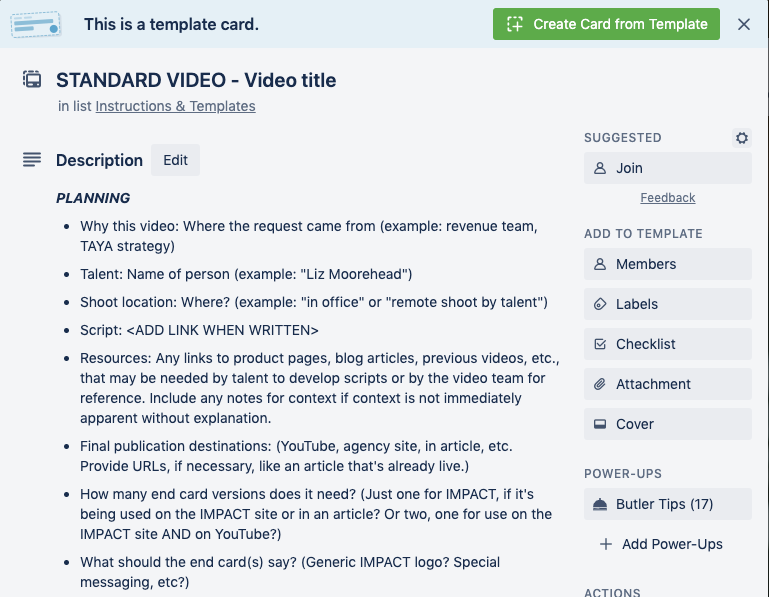Click the tag icon on Labels button
Screen dimensions: 769x597
click(x=600, y=304)
